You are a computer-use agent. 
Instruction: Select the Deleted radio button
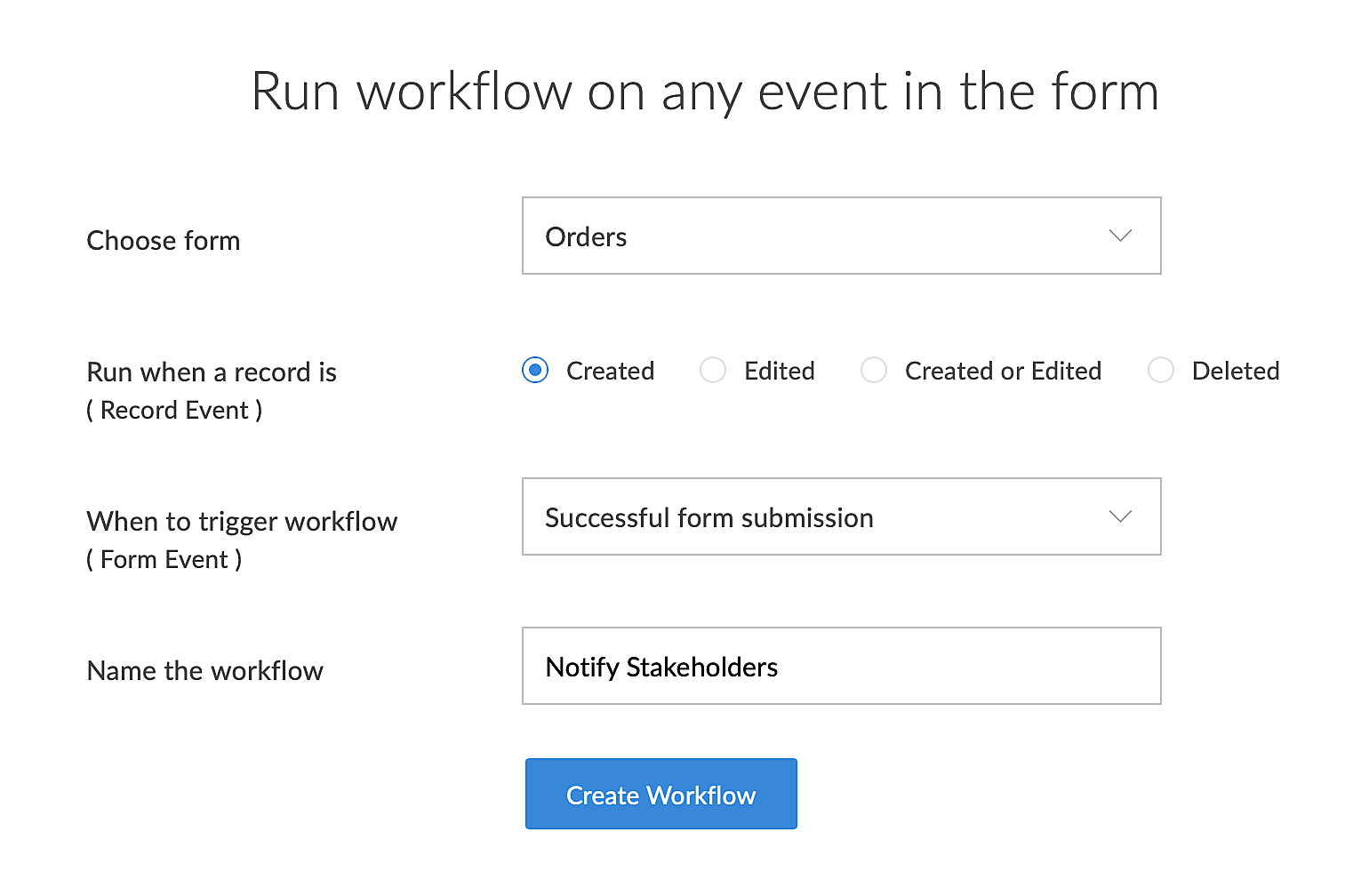[x=1161, y=370]
